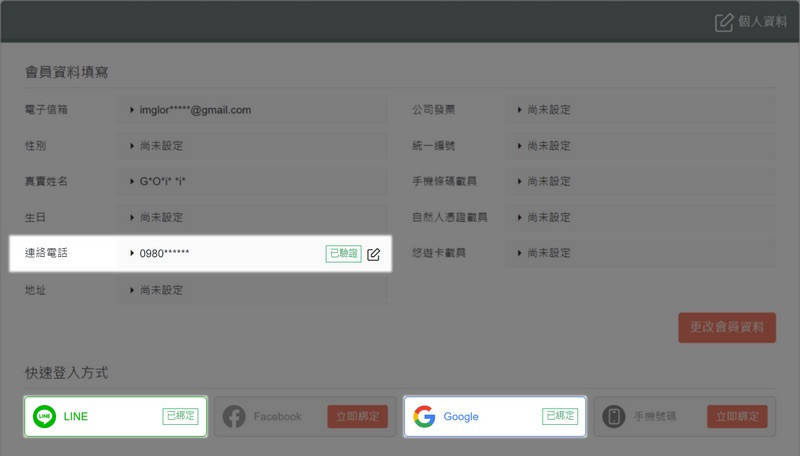Click the 手機條碼載具 field

[x=640, y=182]
